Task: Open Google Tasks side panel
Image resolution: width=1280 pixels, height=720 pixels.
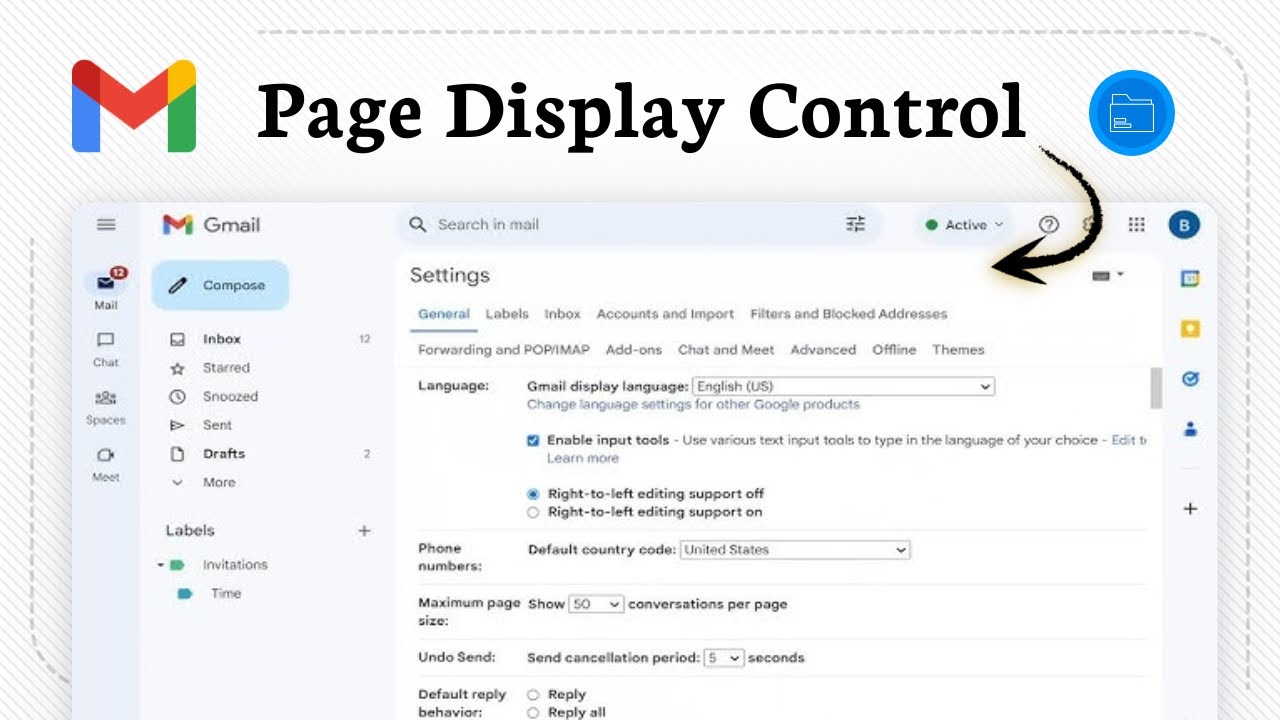Action: coord(1190,379)
